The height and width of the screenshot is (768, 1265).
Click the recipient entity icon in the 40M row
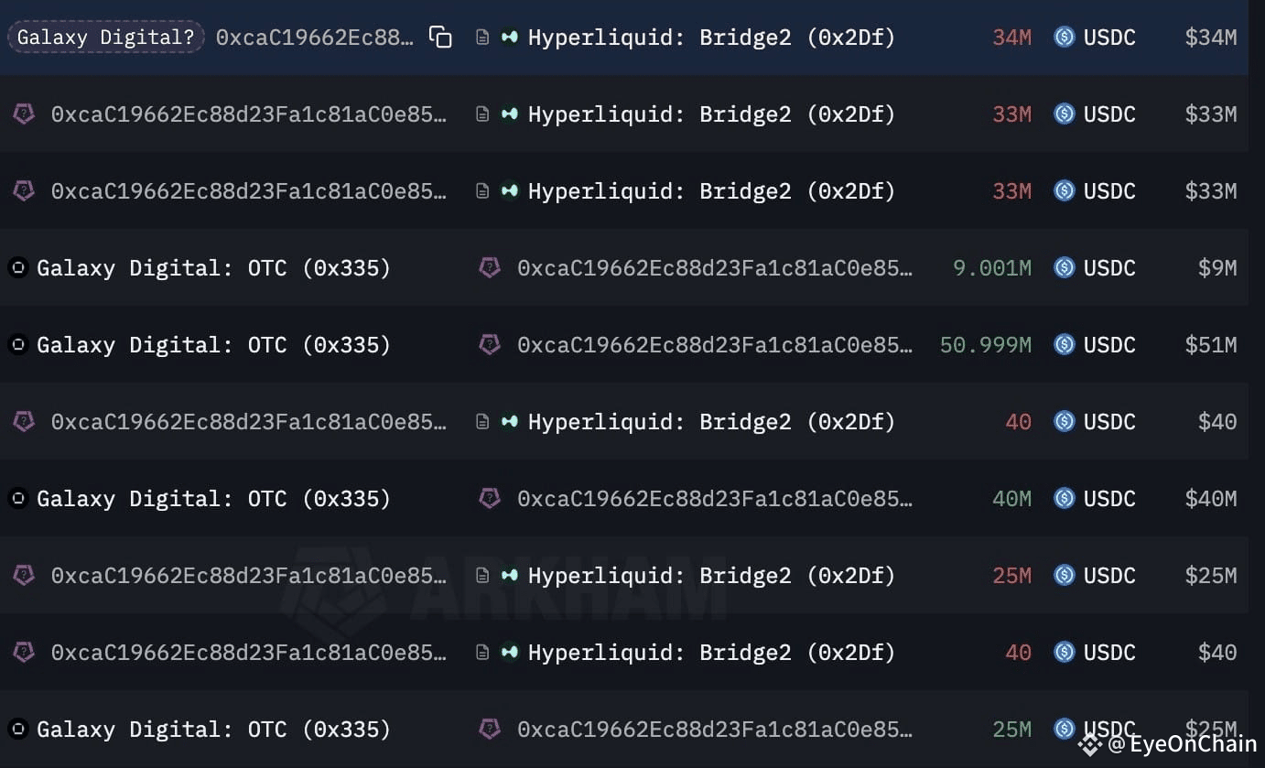pyautogui.click(x=490, y=498)
